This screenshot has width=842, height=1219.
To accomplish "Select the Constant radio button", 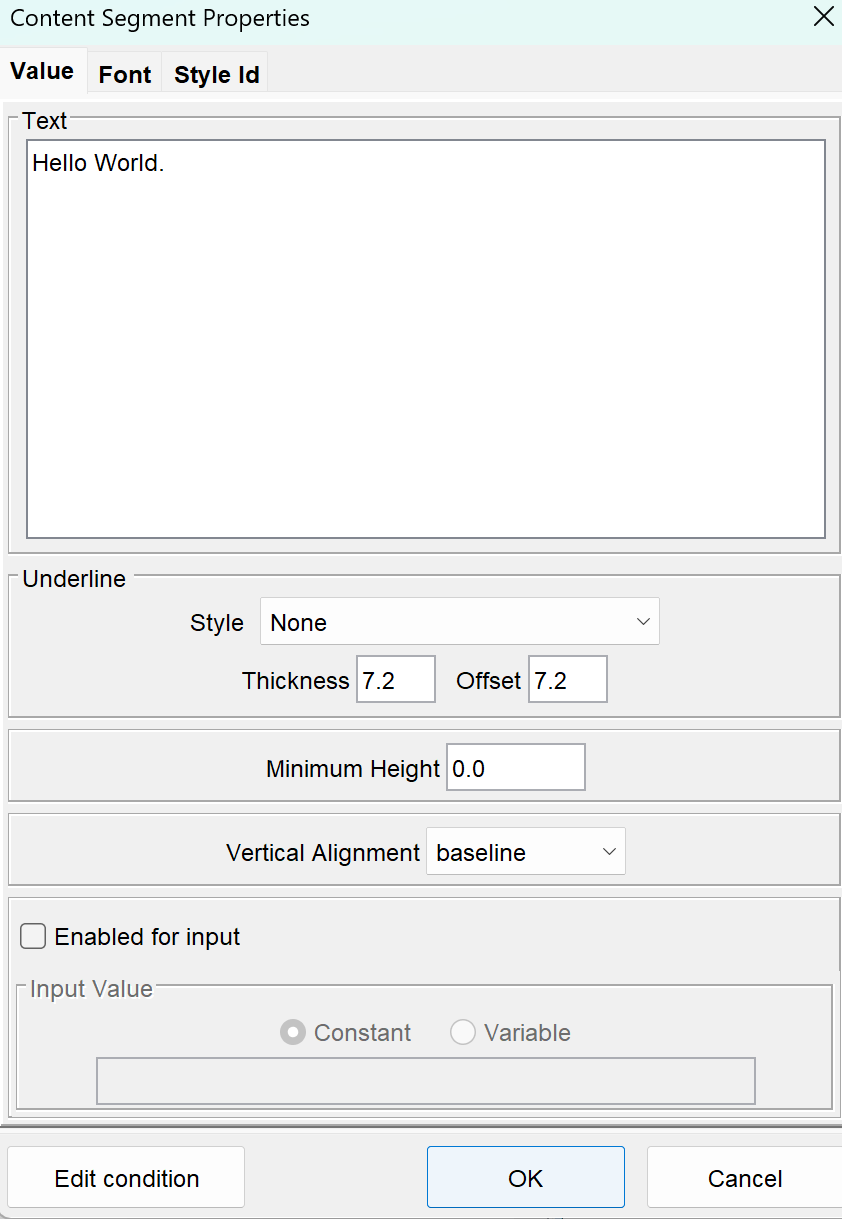I will tap(293, 1033).
